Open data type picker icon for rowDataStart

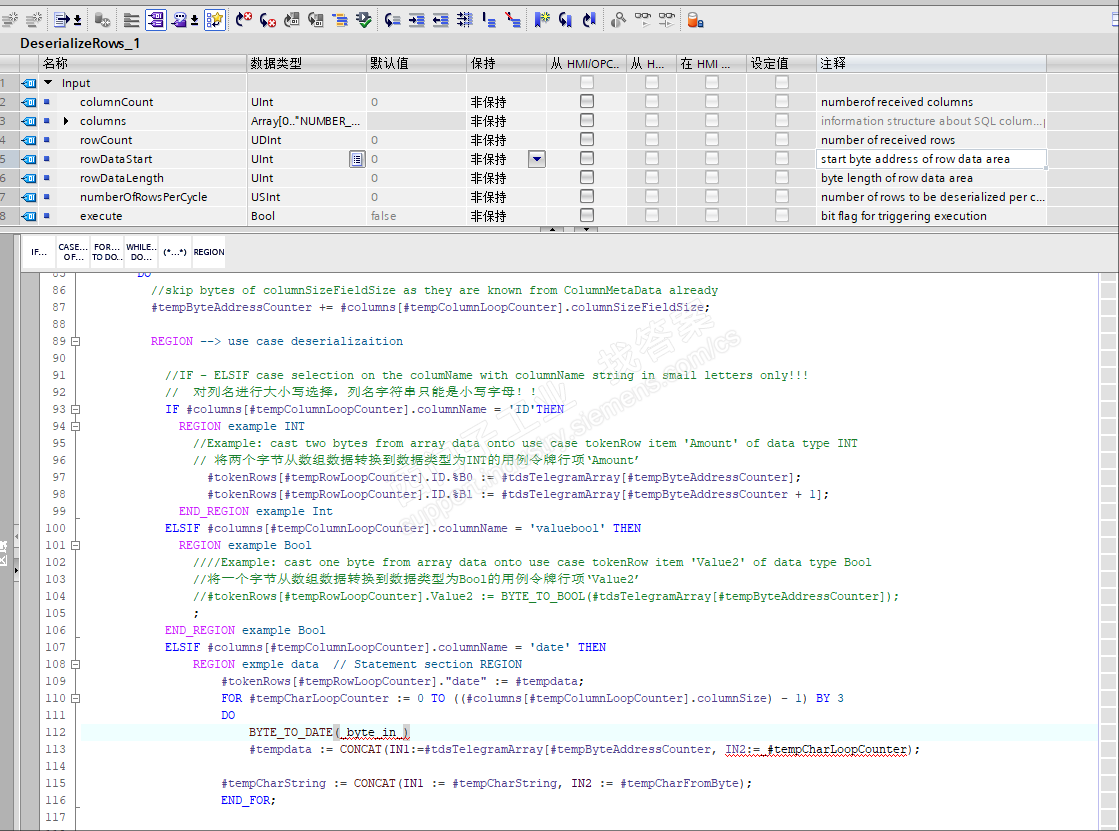pos(356,159)
